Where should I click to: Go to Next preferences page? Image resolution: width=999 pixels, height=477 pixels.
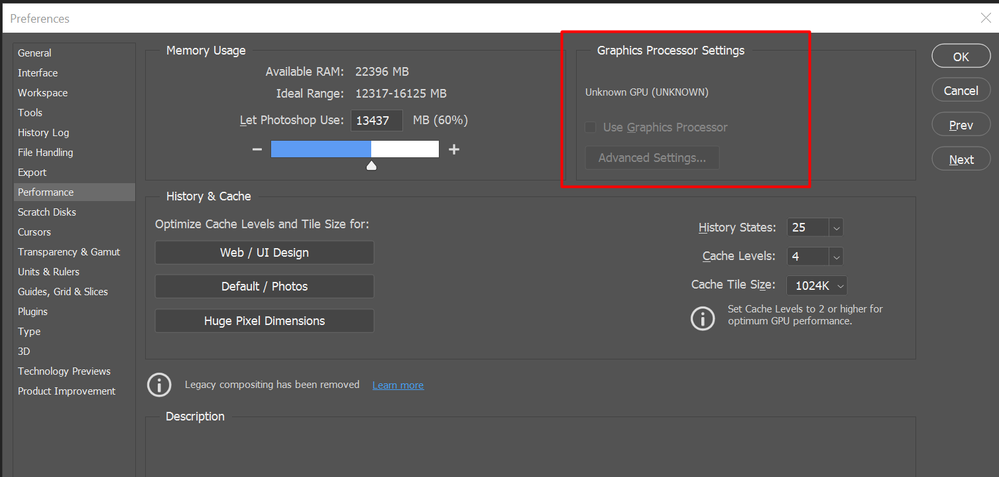point(961,159)
